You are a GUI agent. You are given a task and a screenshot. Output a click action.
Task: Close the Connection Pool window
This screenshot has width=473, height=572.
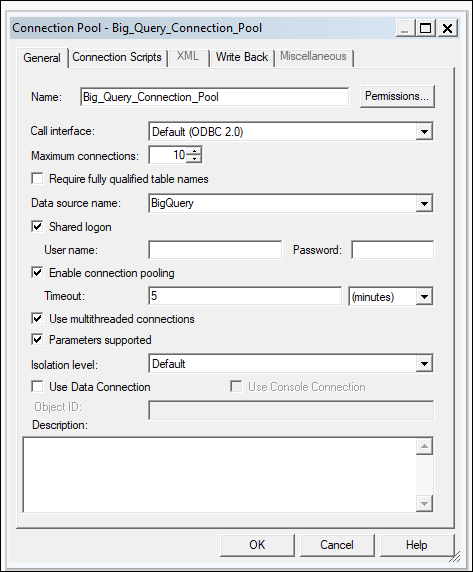447,28
